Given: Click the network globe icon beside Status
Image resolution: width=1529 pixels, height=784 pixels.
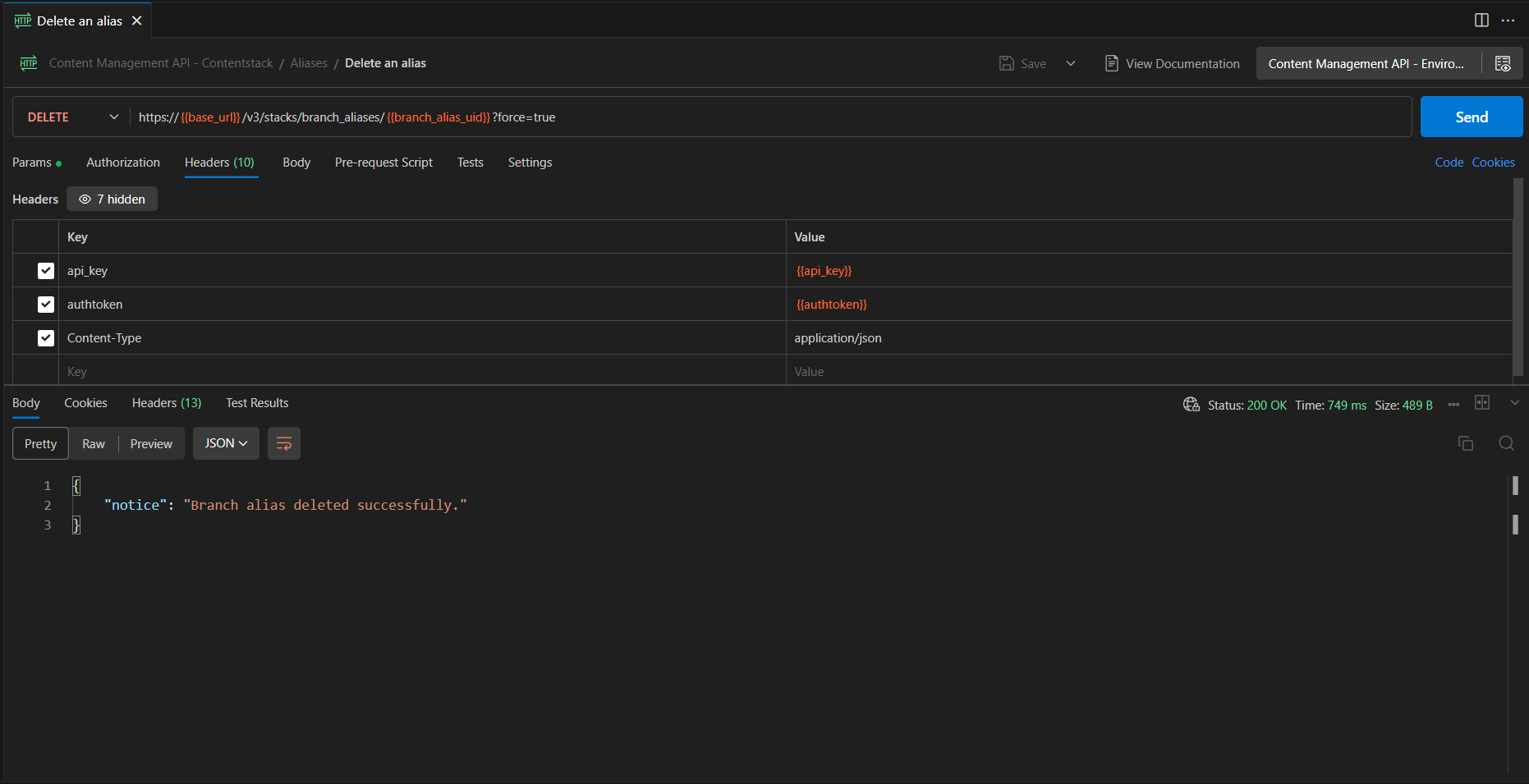Looking at the screenshot, I should pos(1191,405).
